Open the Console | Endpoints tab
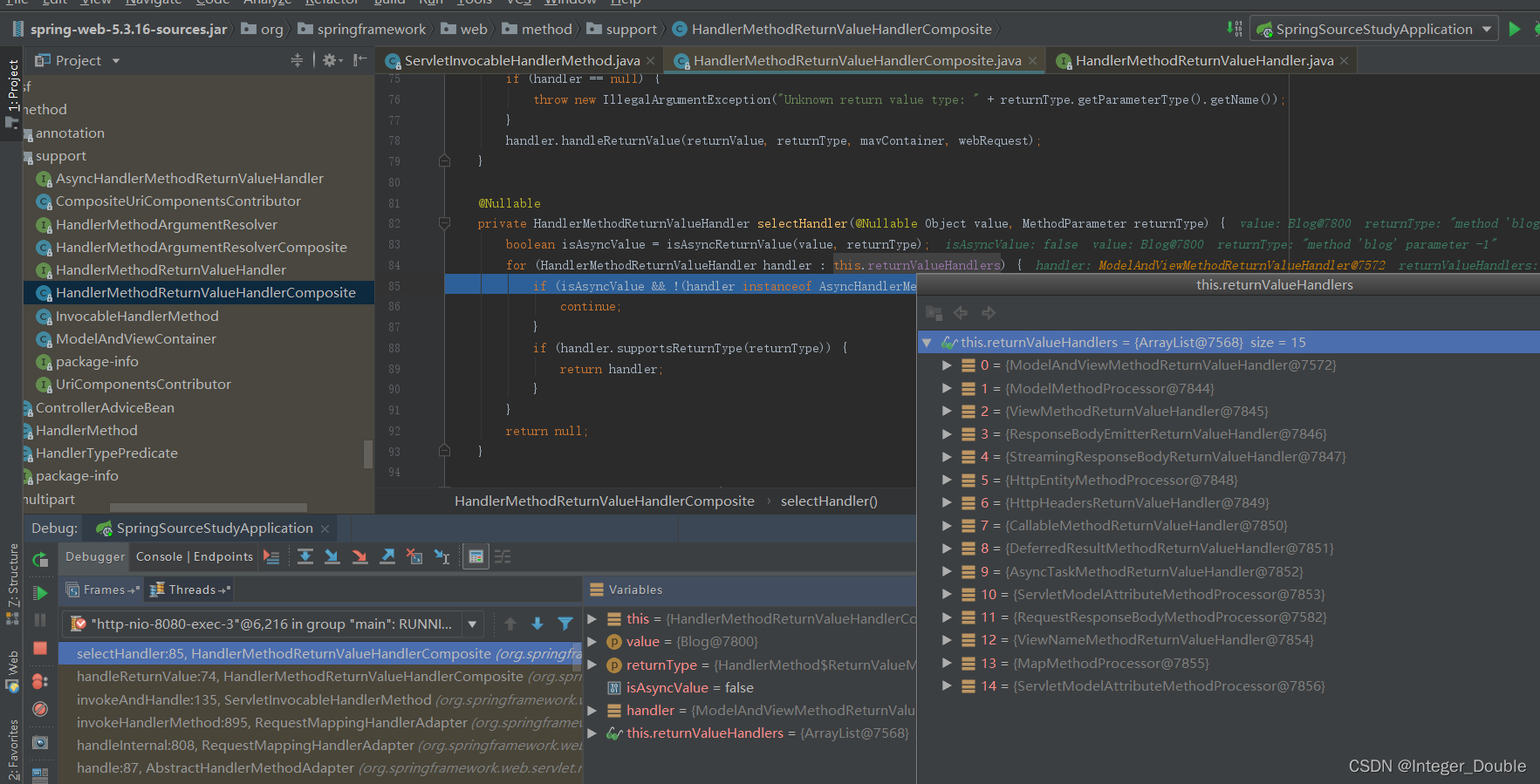The image size is (1540, 784). click(x=195, y=556)
